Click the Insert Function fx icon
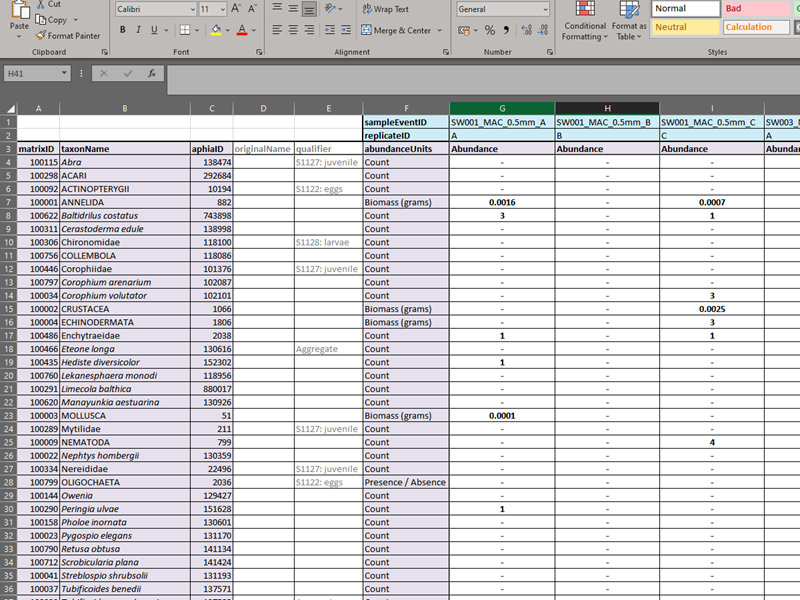 click(x=152, y=73)
